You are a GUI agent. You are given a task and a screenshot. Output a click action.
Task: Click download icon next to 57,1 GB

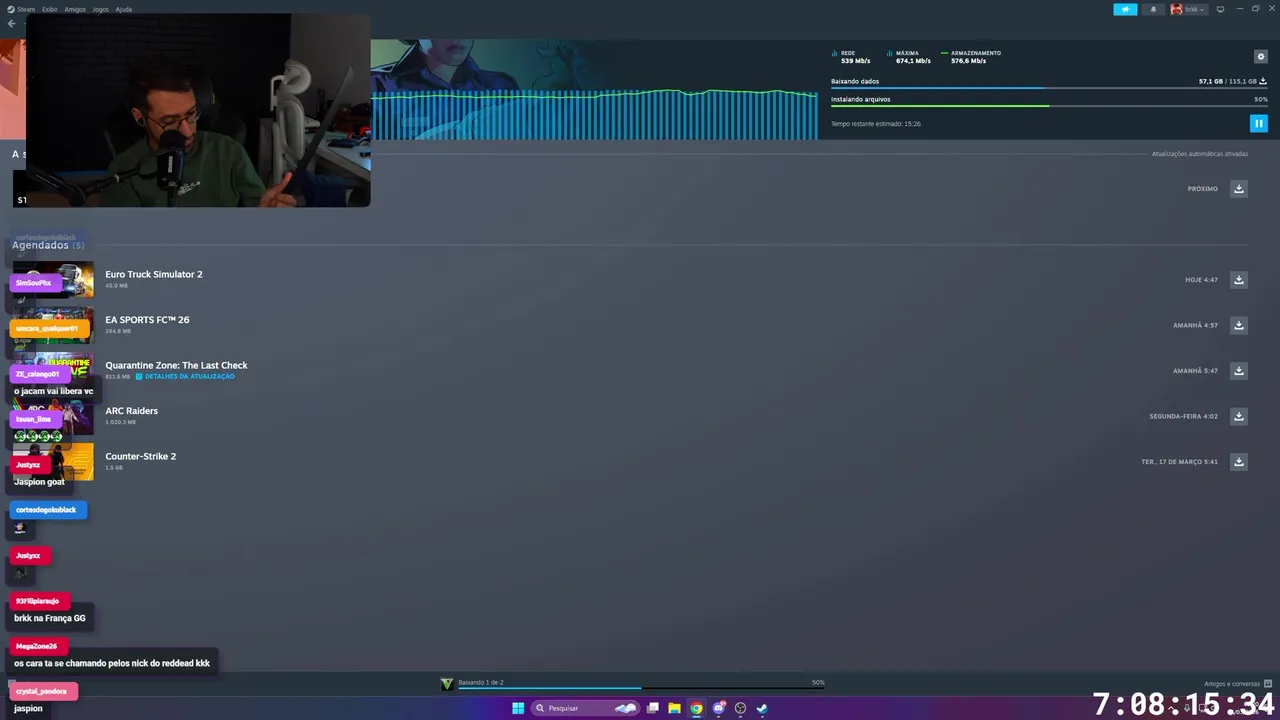(x=1263, y=81)
